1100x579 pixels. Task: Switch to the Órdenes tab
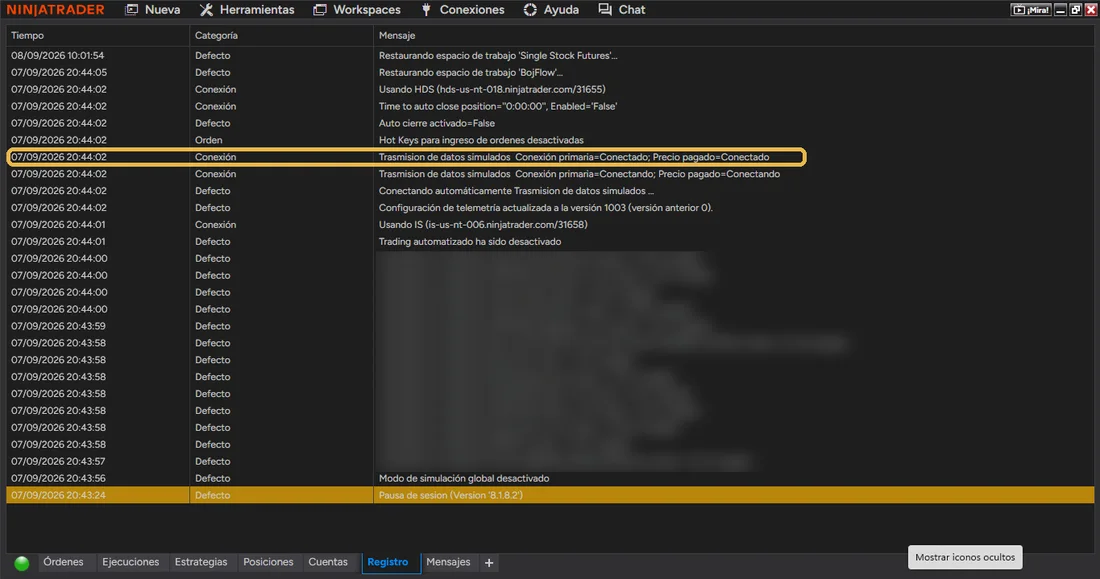[63, 562]
